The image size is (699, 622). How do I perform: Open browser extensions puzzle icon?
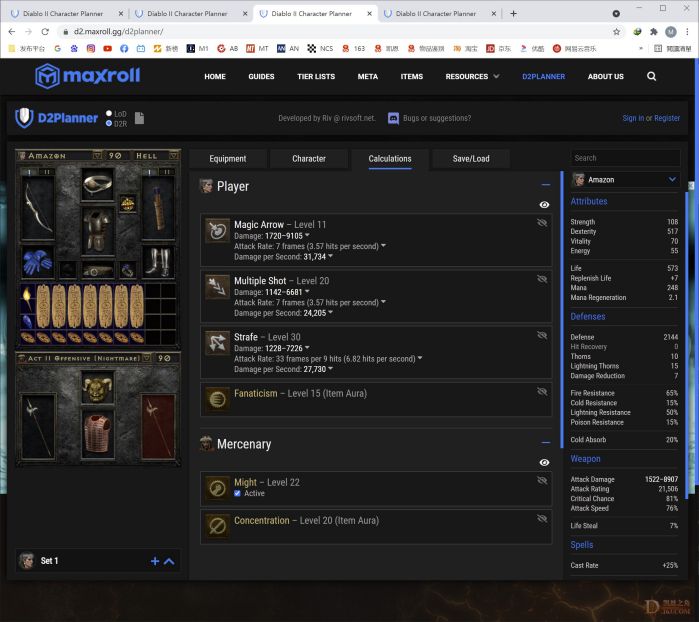(654, 32)
